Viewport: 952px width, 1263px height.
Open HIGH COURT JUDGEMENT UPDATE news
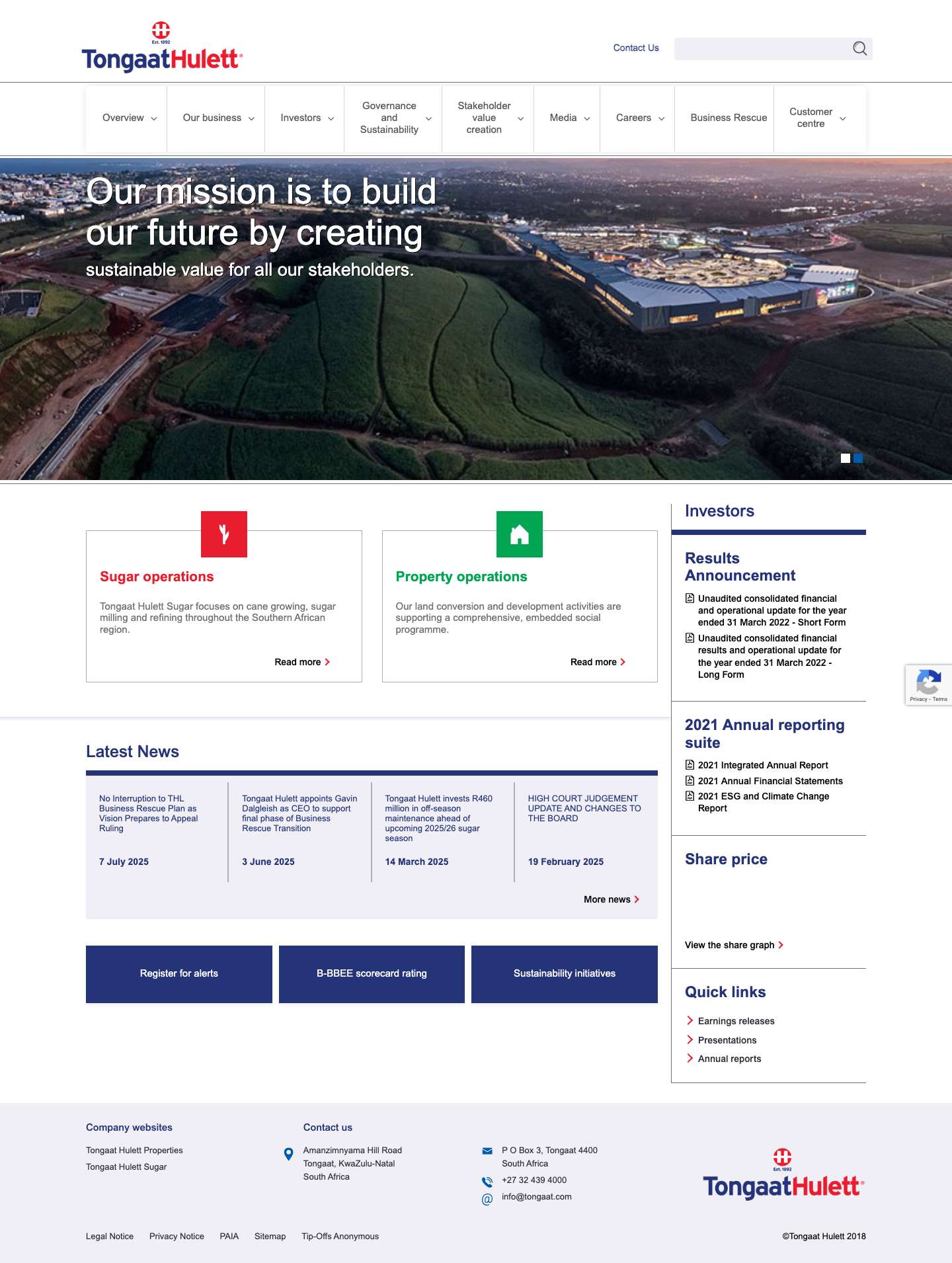[x=584, y=808]
